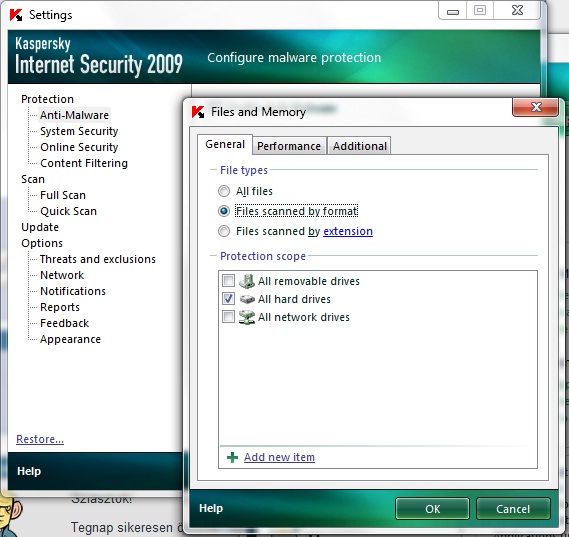
Task: Click the removable drives icon
Action: 247,281
